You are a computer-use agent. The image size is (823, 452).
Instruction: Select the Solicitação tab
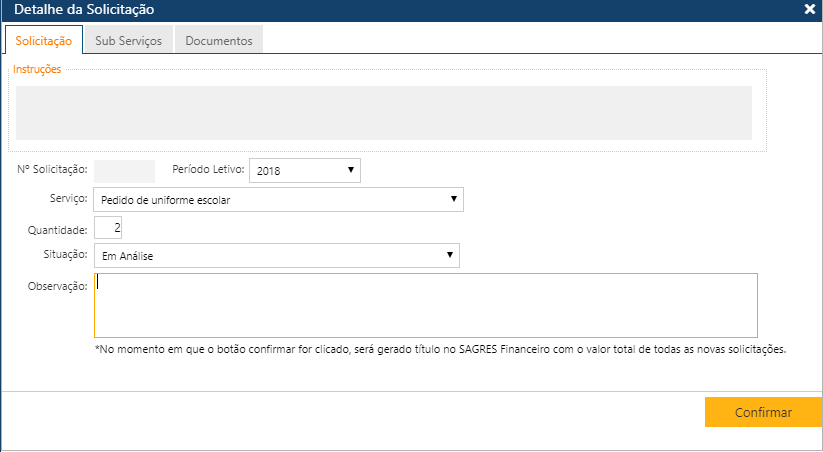click(x=44, y=41)
